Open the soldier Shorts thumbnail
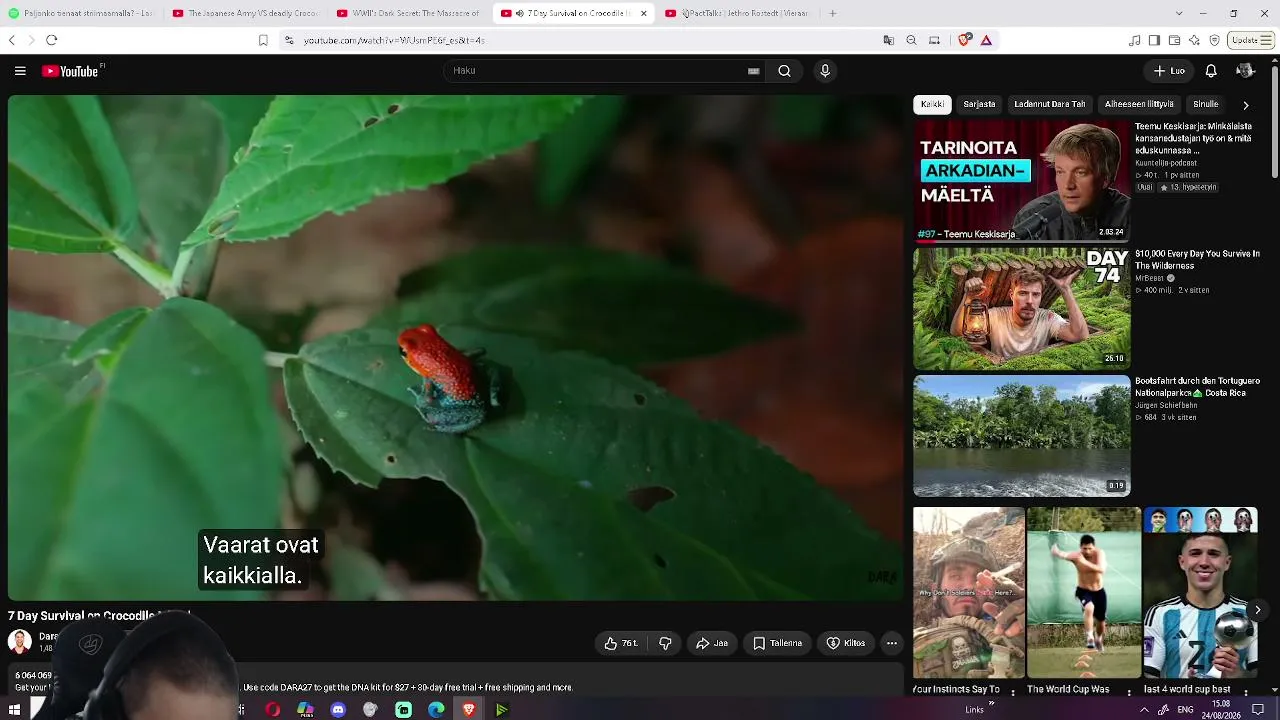Image resolution: width=1280 pixels, height=720 pixels. 969,593
